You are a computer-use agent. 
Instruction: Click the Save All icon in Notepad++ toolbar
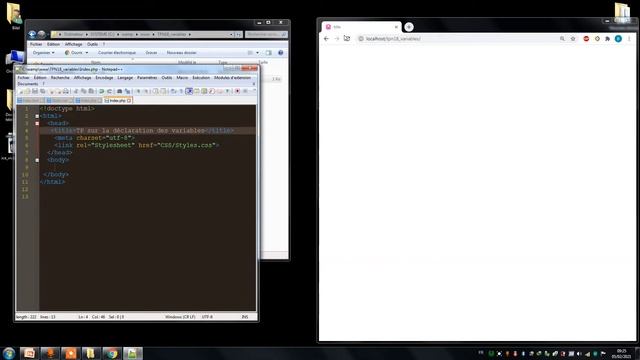pos(43,91)
